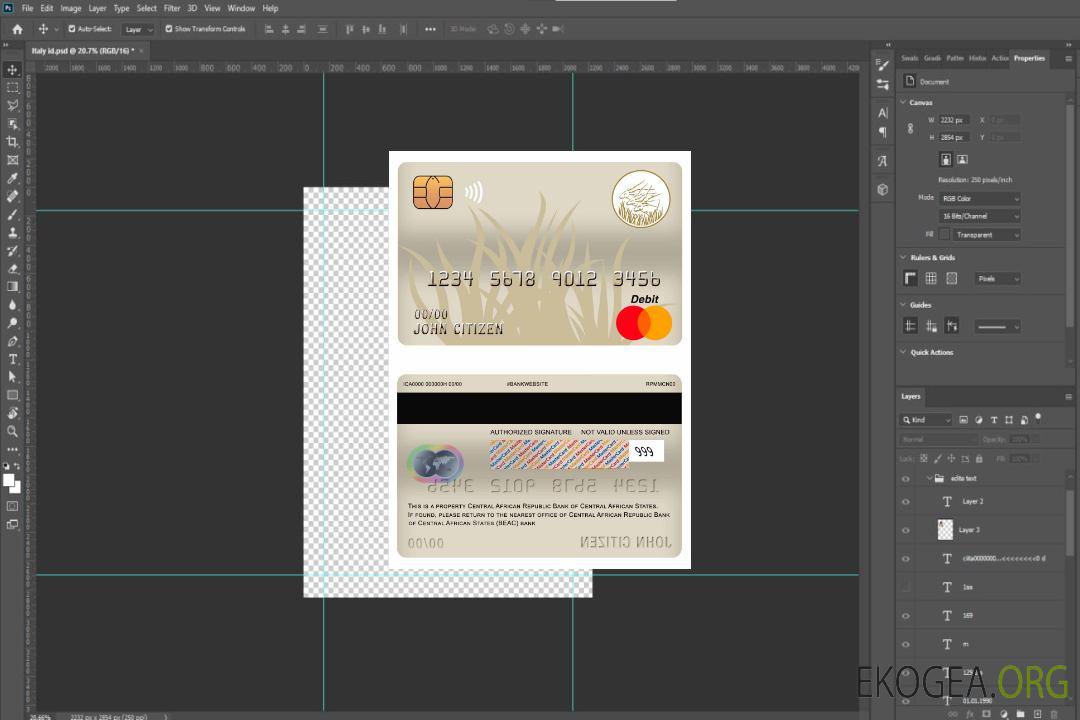Select the Eraser tool
The width and height of the screenshot is (1080, 720).
coord(13,268)
